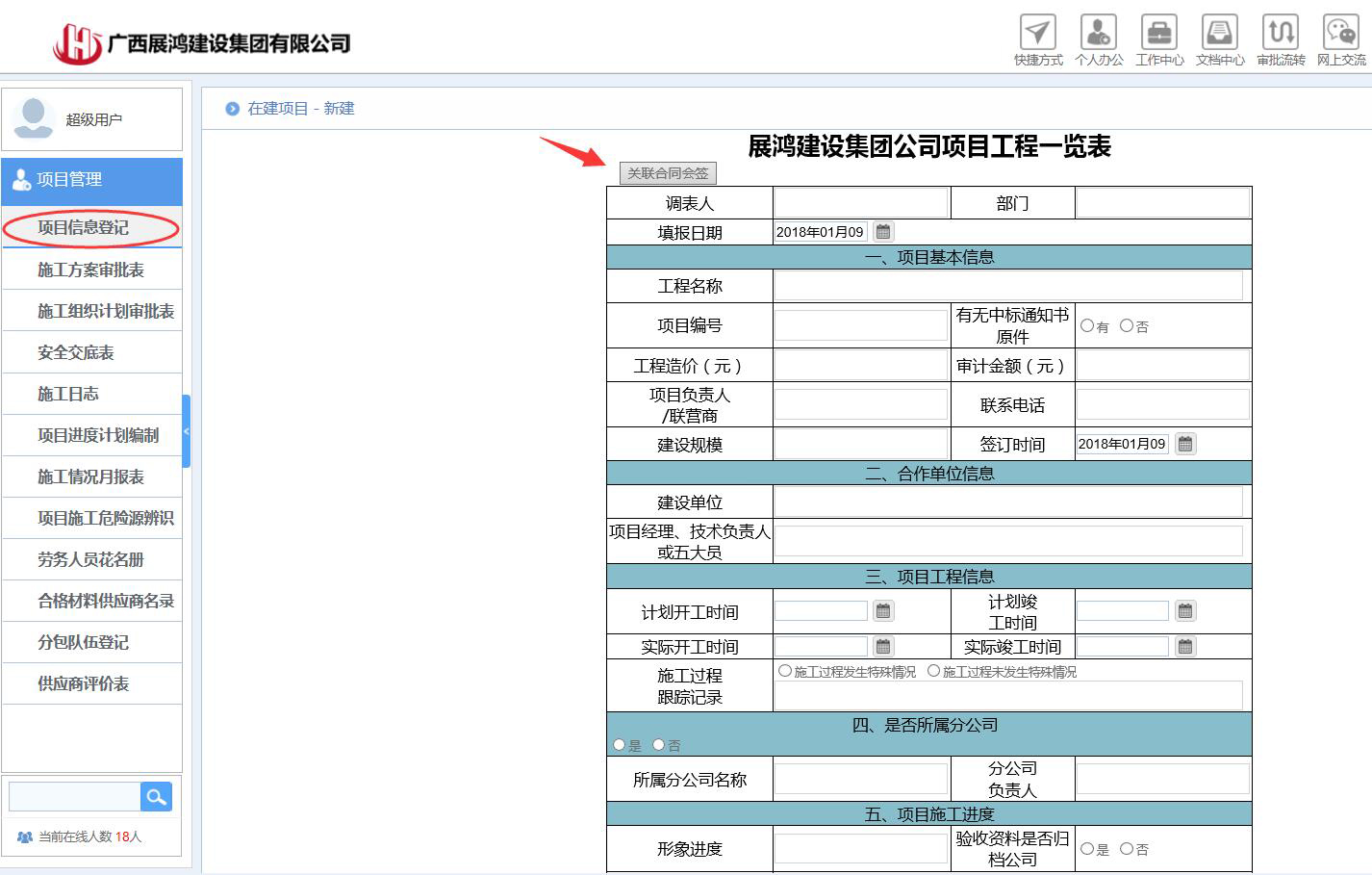Open calendar picker for 填报日期
The width and height of the screenshot is (1372, 875).
tap(883, 232)
